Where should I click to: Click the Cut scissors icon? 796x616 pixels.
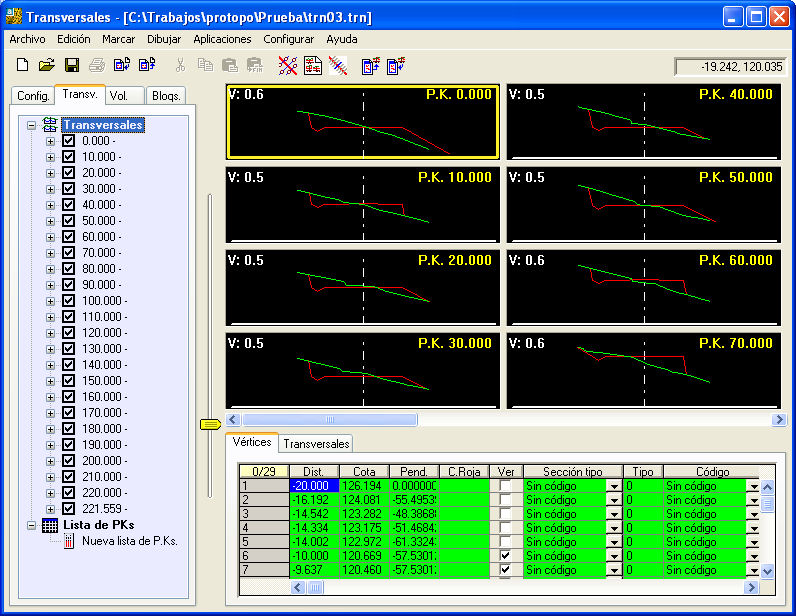[180, 65]
